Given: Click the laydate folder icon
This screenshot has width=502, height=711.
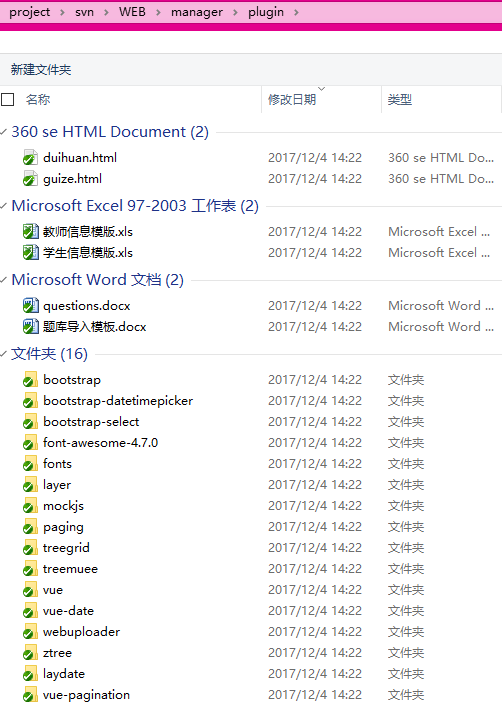Looking at the screenshot, I should (x=30, y=674).
